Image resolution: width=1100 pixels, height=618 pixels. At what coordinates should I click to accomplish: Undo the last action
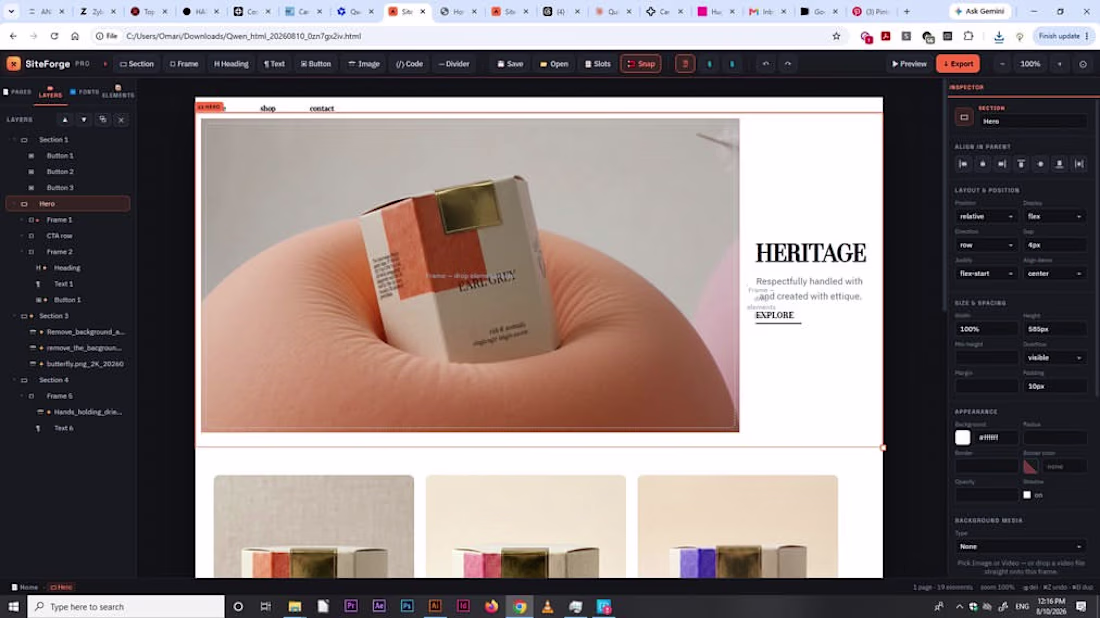765,64
